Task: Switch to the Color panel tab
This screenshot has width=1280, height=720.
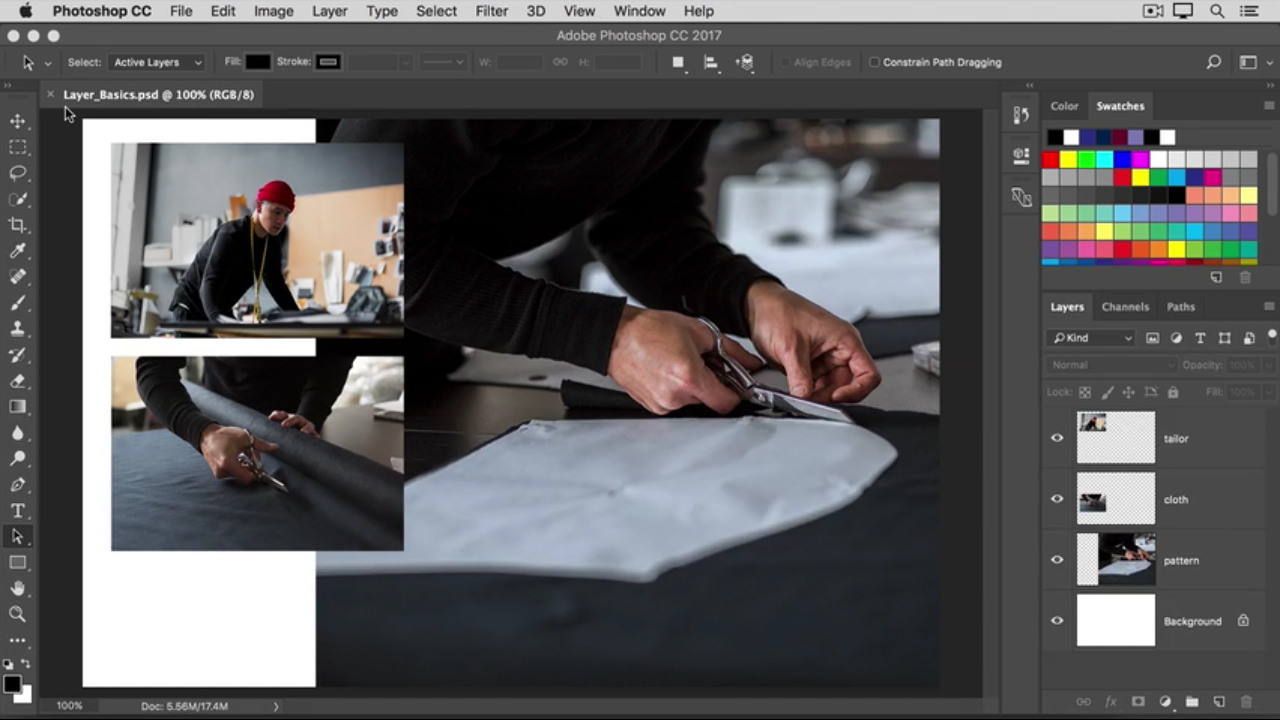Action: click(1064, 106)
